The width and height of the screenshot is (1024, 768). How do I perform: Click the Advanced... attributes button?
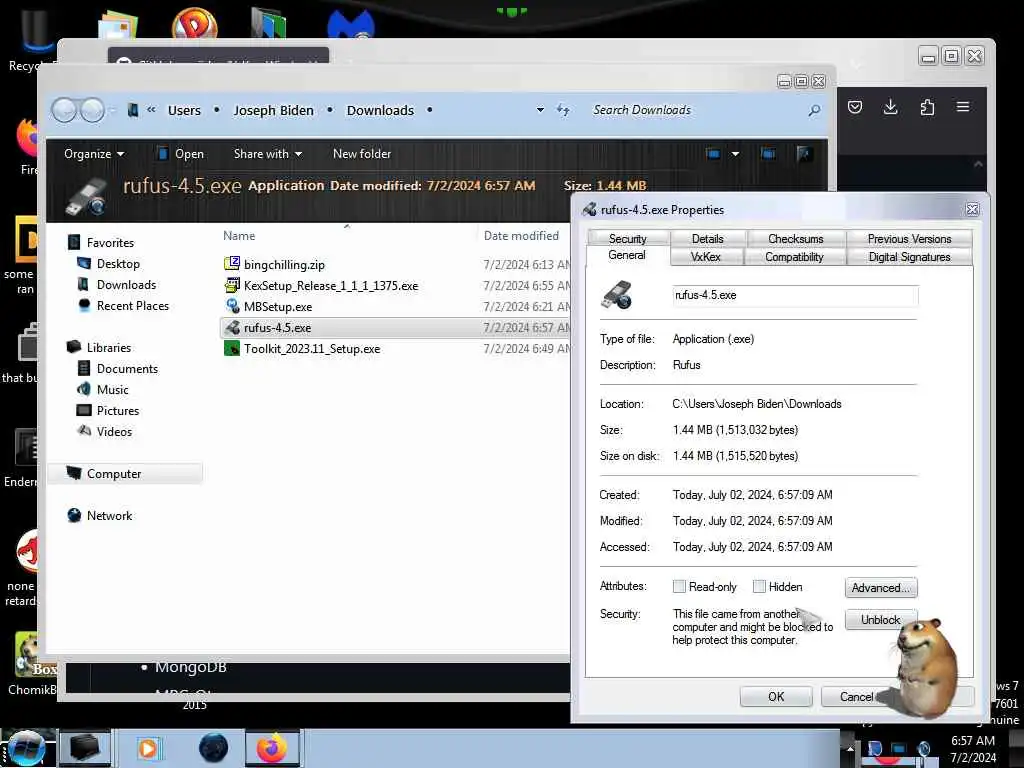(881, 588)
